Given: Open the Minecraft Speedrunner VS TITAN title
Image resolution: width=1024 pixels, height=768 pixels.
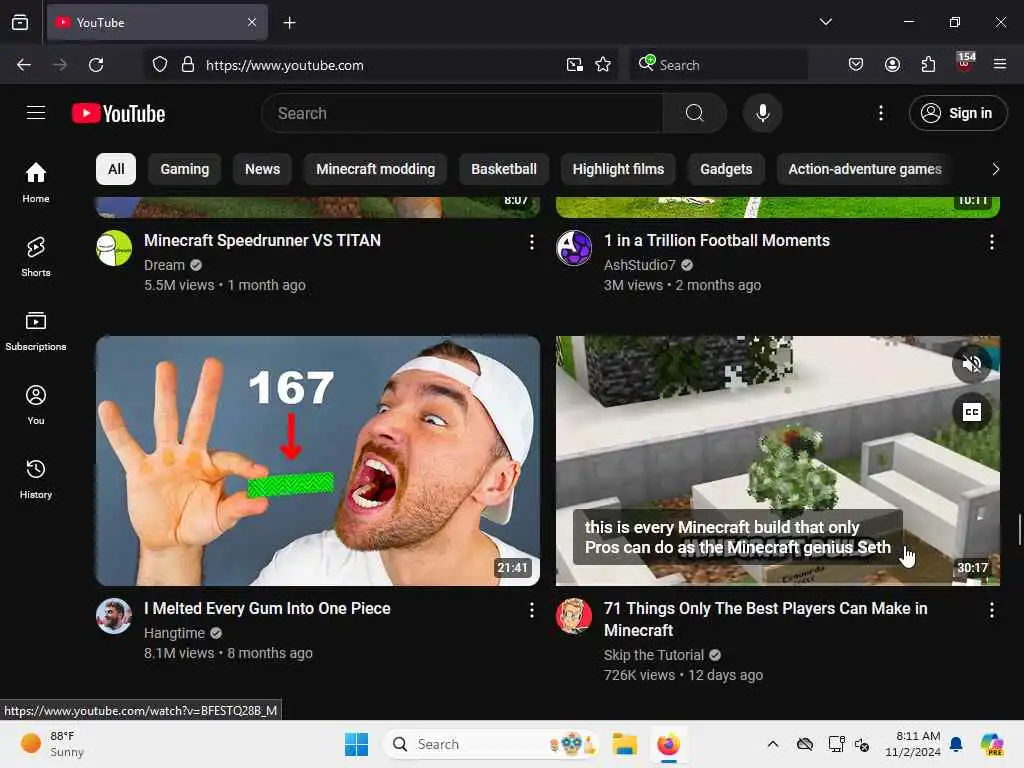Looking at the screenshot, I should coord(263,240).
